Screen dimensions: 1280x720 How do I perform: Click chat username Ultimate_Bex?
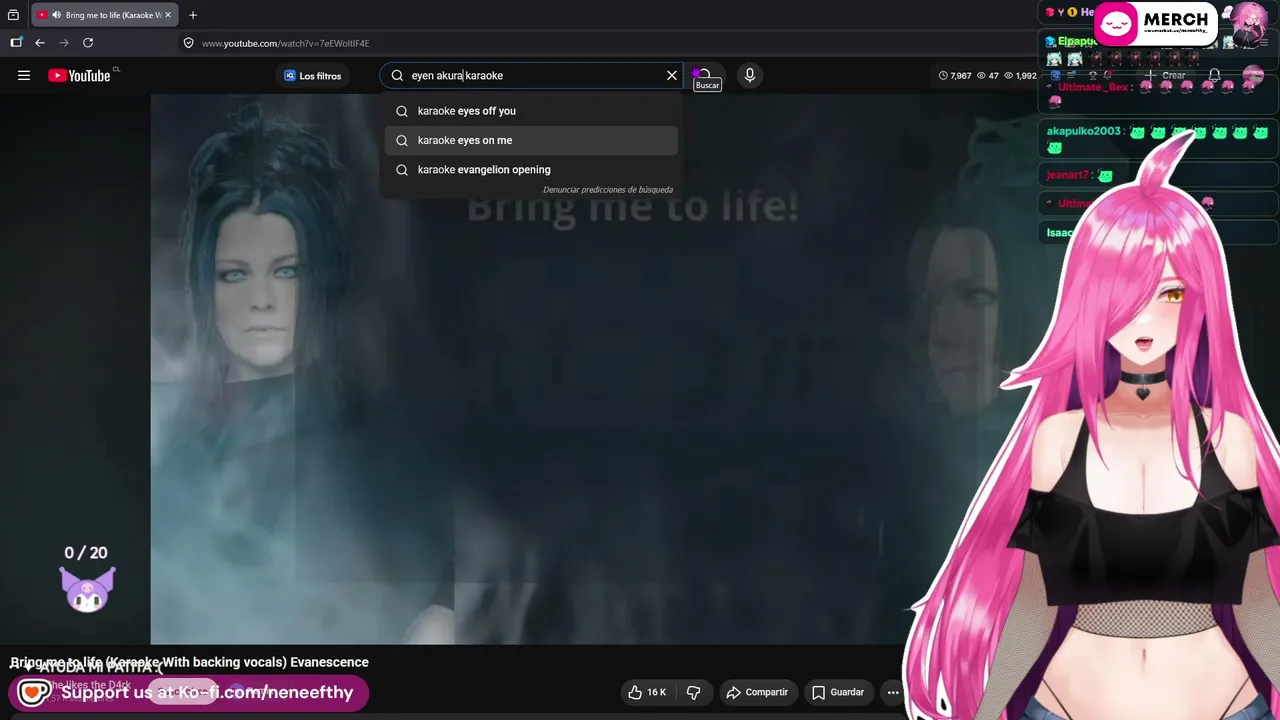pyautogui.click(x=1093, y=87)
